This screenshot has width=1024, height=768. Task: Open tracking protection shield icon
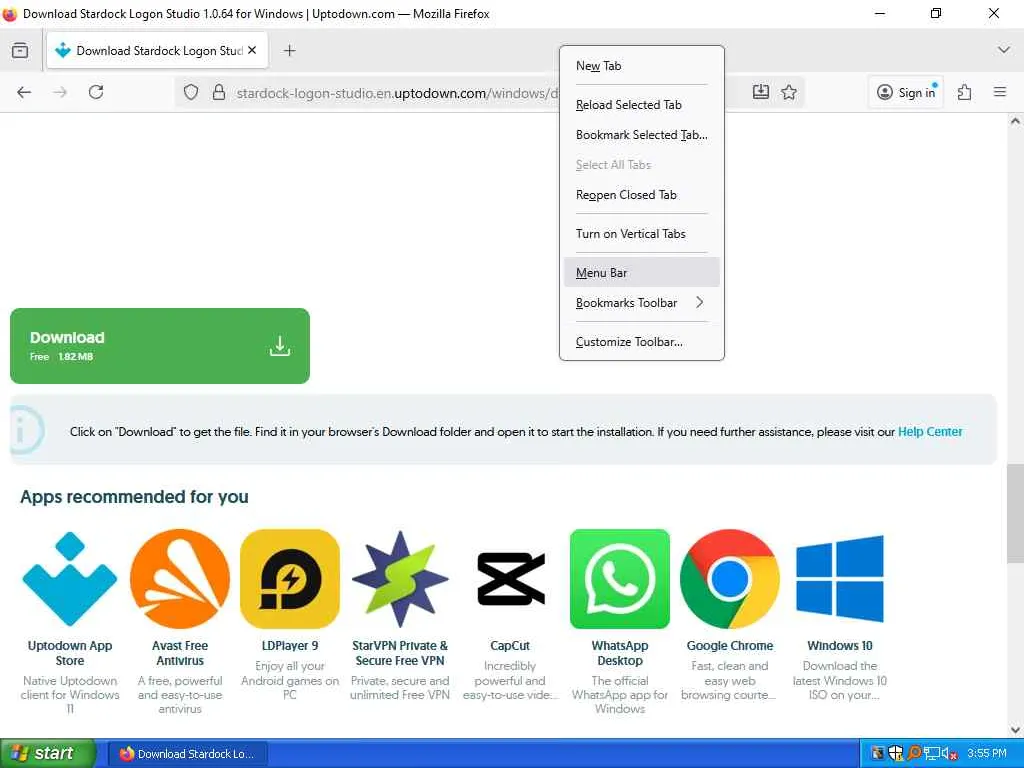coord(191,93)
